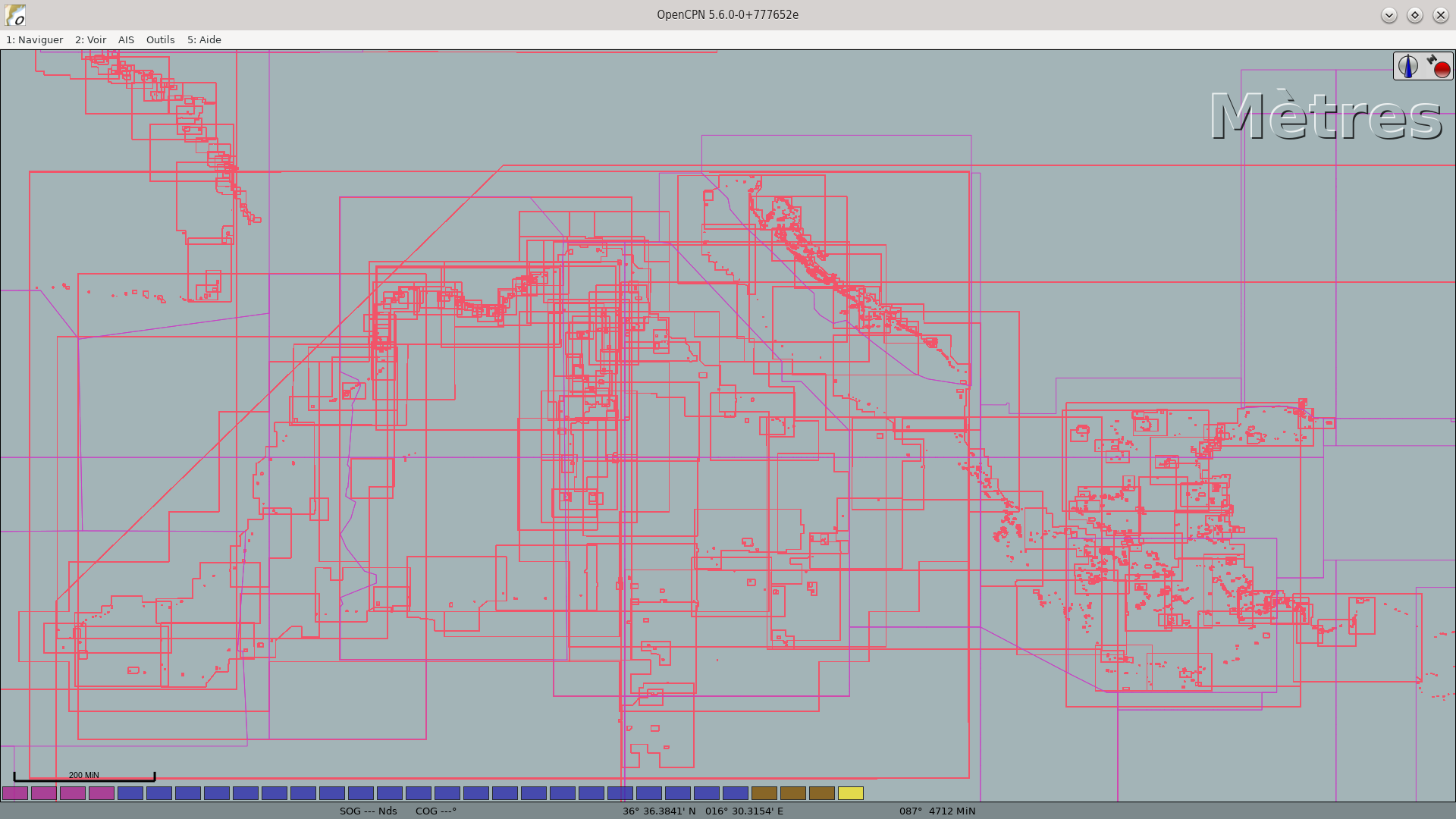Open the AIS menu
The image size is (1456, 819).
click(126, 39)
